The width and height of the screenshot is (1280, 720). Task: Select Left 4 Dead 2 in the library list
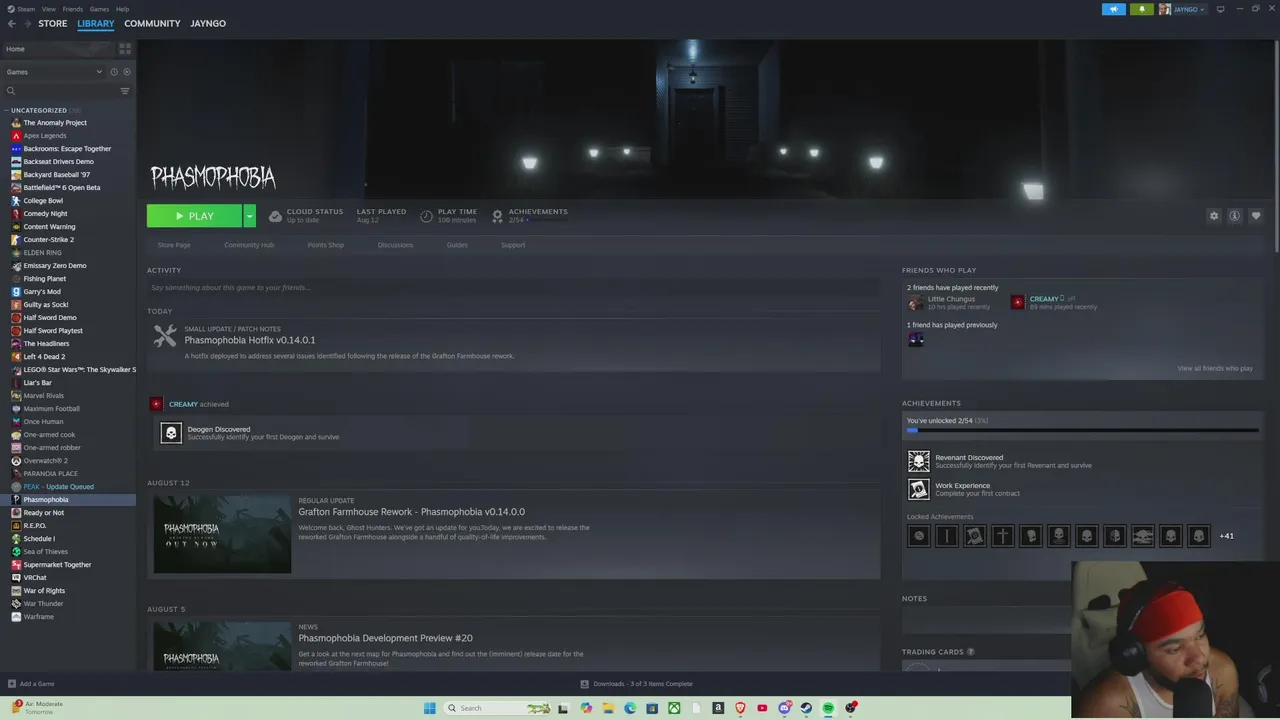pyautogui.click(x=44, y=357)
